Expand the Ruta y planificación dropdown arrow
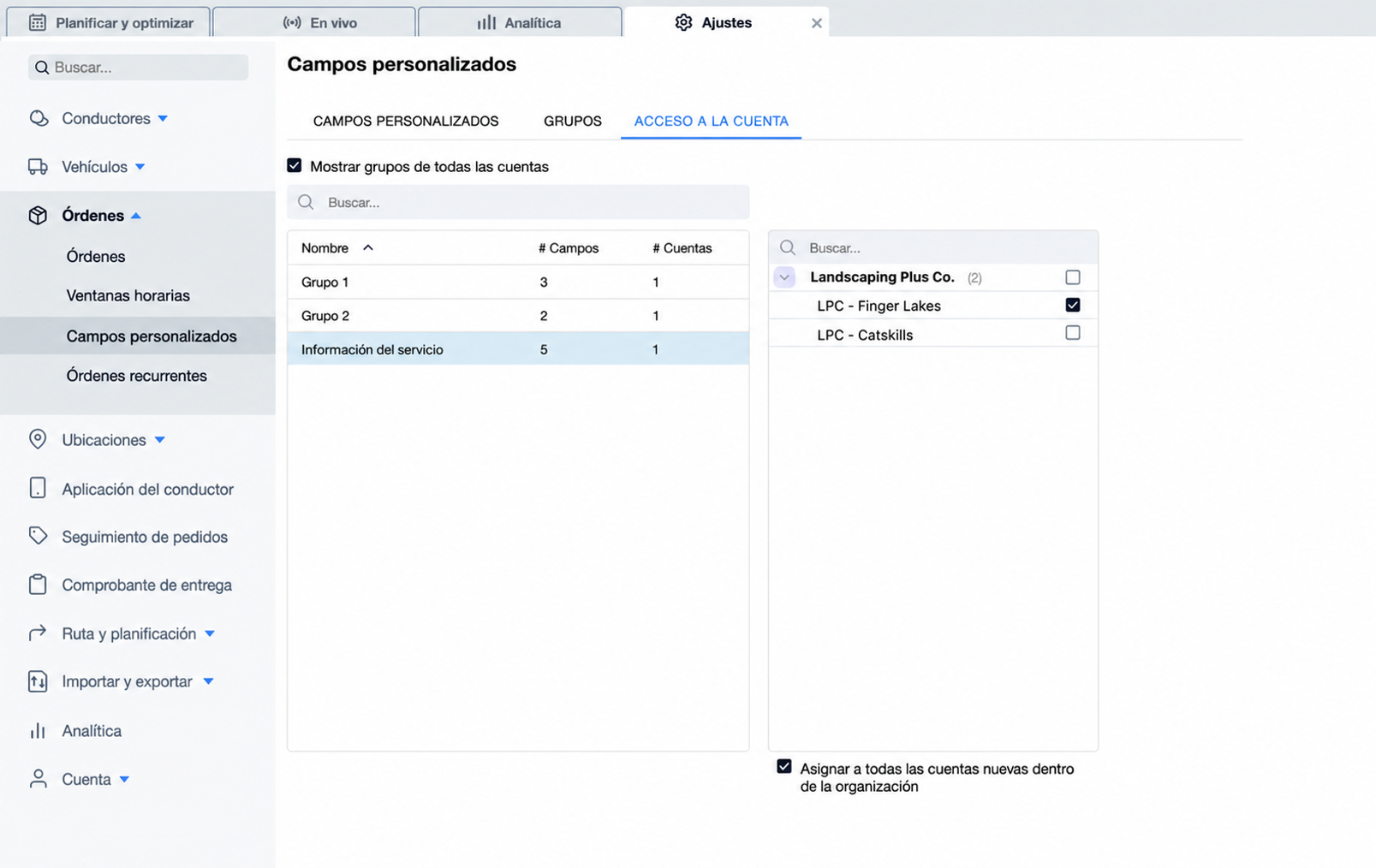 tap(210, 633)
